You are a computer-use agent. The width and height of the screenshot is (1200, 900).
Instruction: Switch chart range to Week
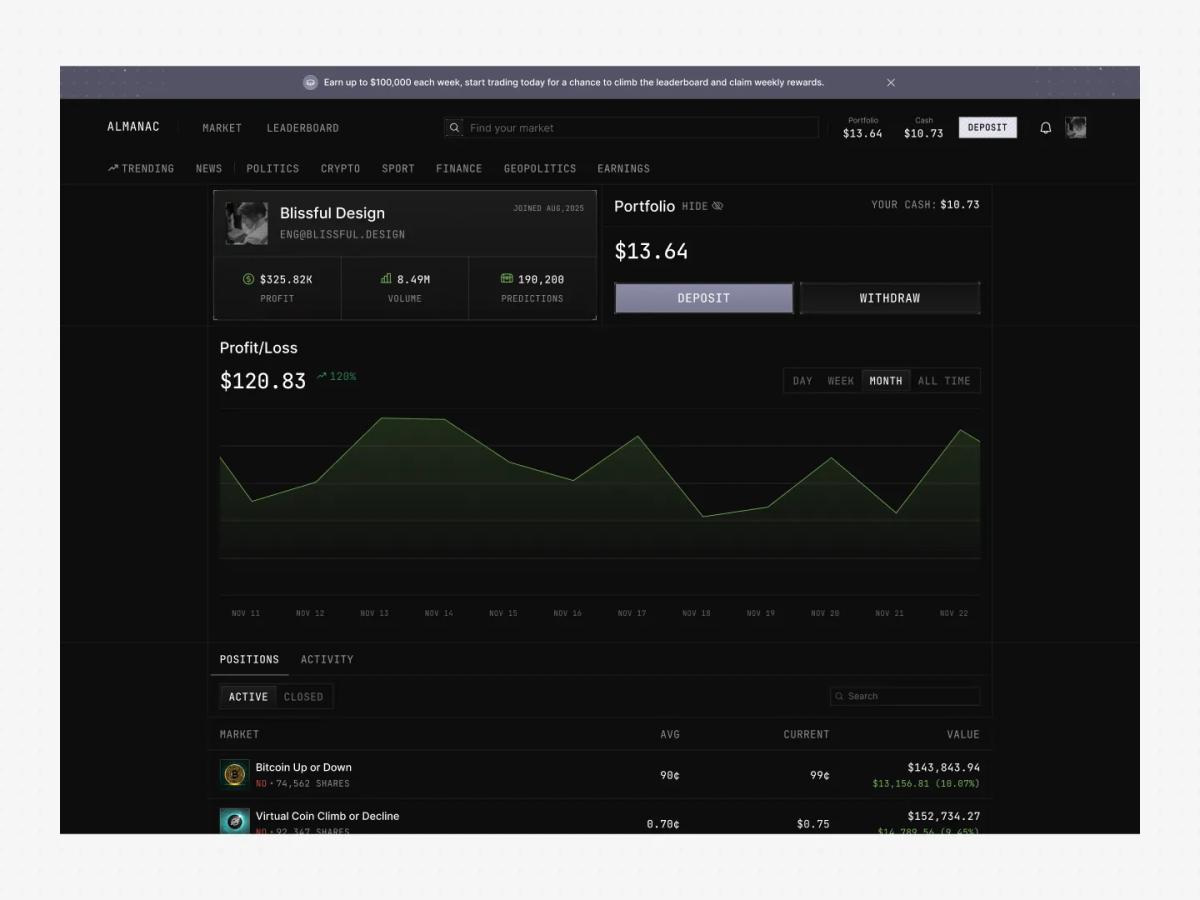pos(841,381)
